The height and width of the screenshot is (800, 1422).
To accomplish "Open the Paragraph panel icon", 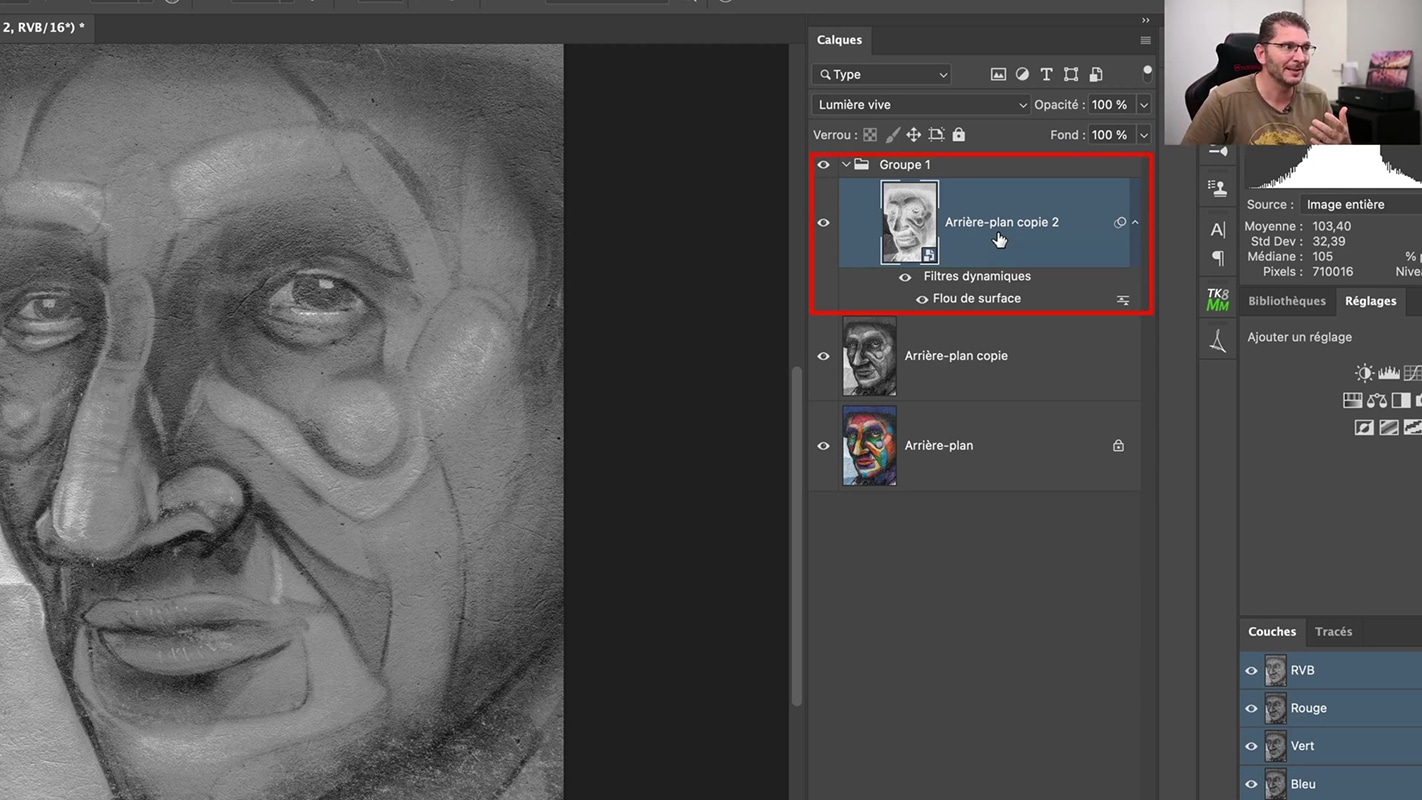I will [x=1217, y=258].
